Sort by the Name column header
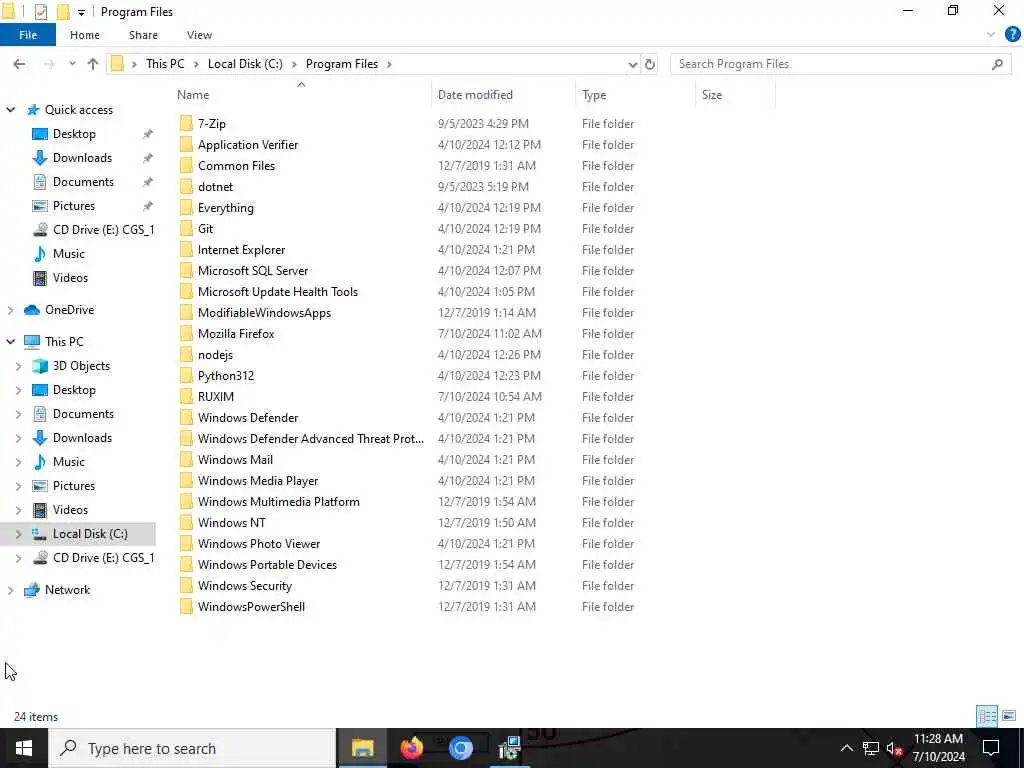Image resolution: width=1024 pixels, height=768 pixels. point(193,95)
